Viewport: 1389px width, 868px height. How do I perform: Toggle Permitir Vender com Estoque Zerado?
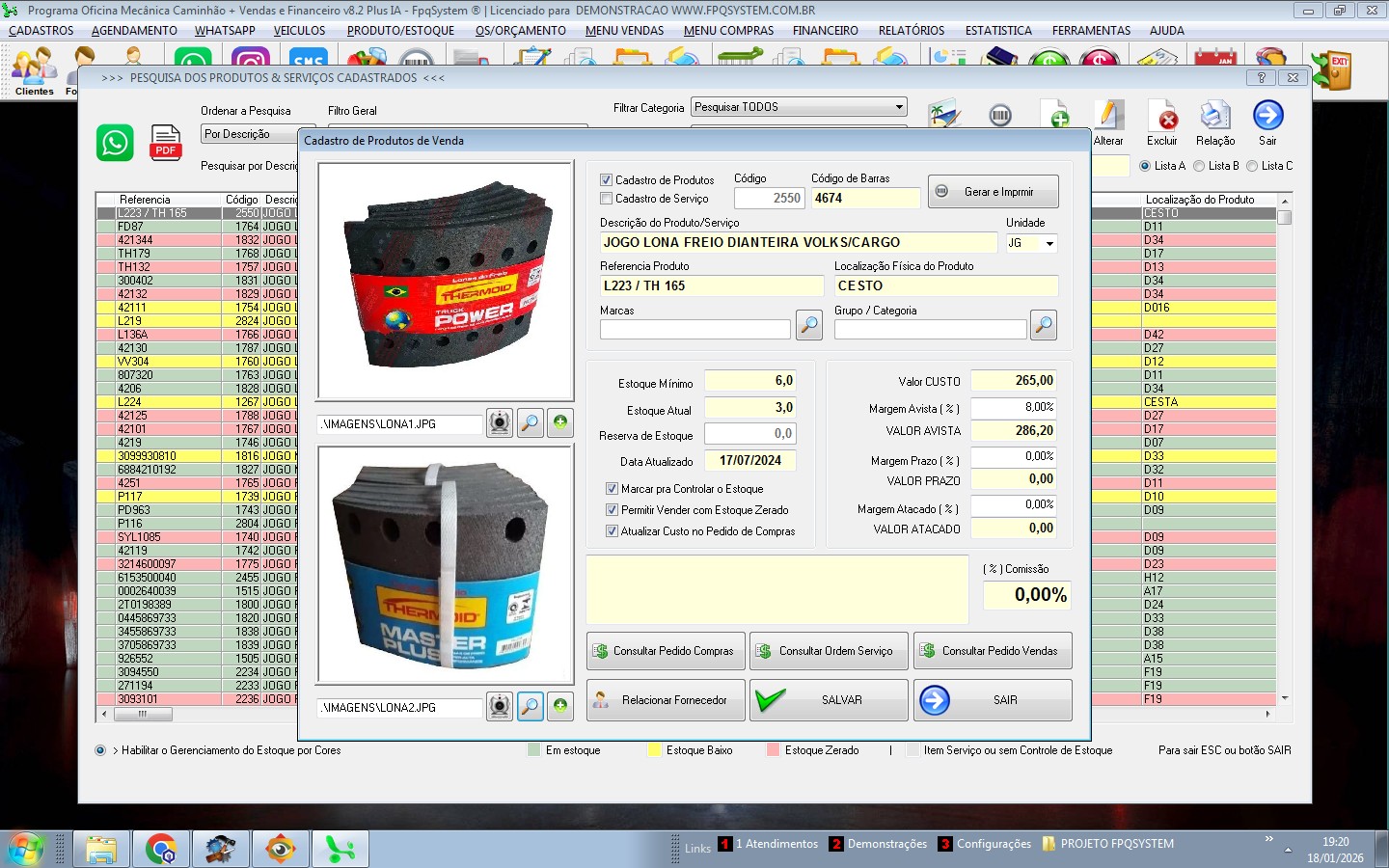pos(612,510)
